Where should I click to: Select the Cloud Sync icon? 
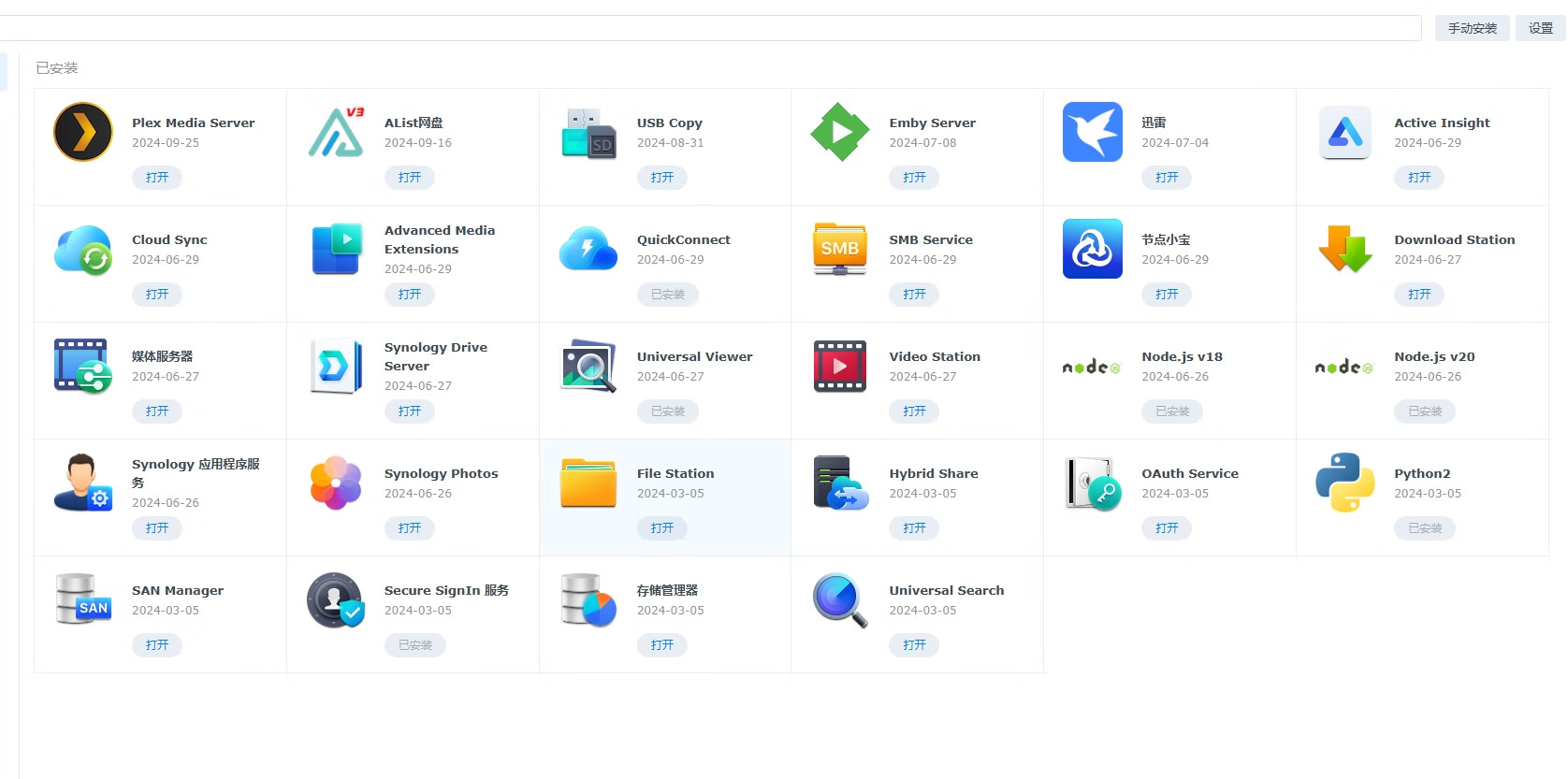click(x=83, y=250)
